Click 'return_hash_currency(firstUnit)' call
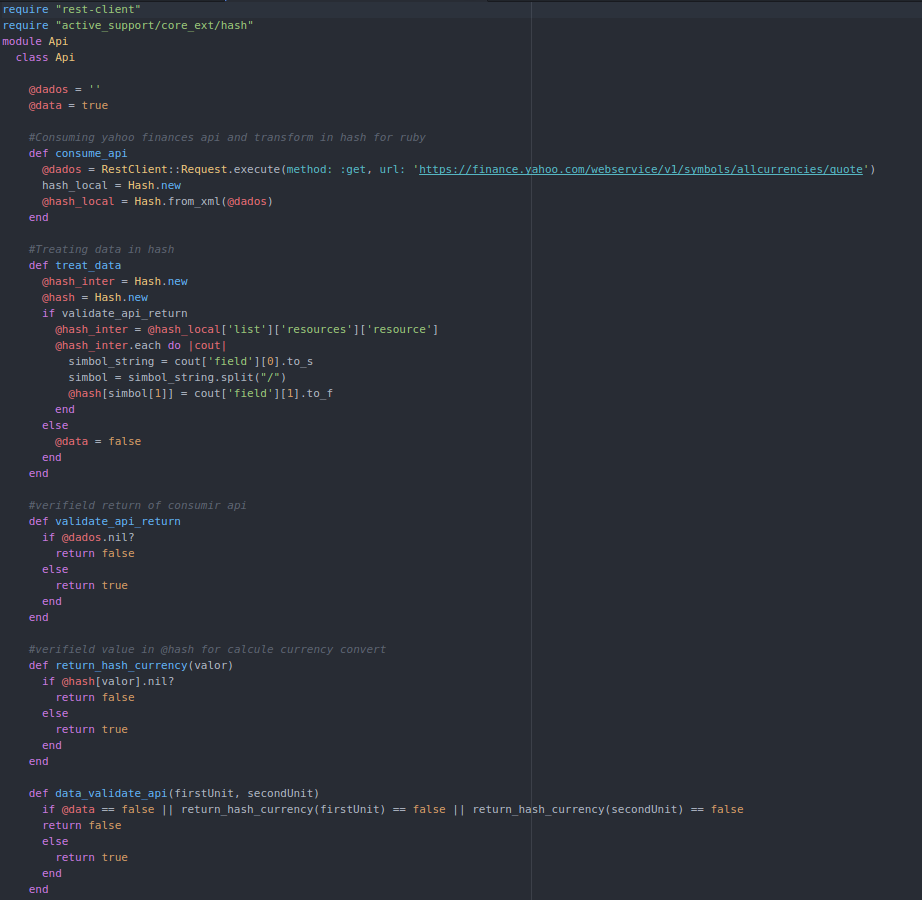 pos(283,809)
